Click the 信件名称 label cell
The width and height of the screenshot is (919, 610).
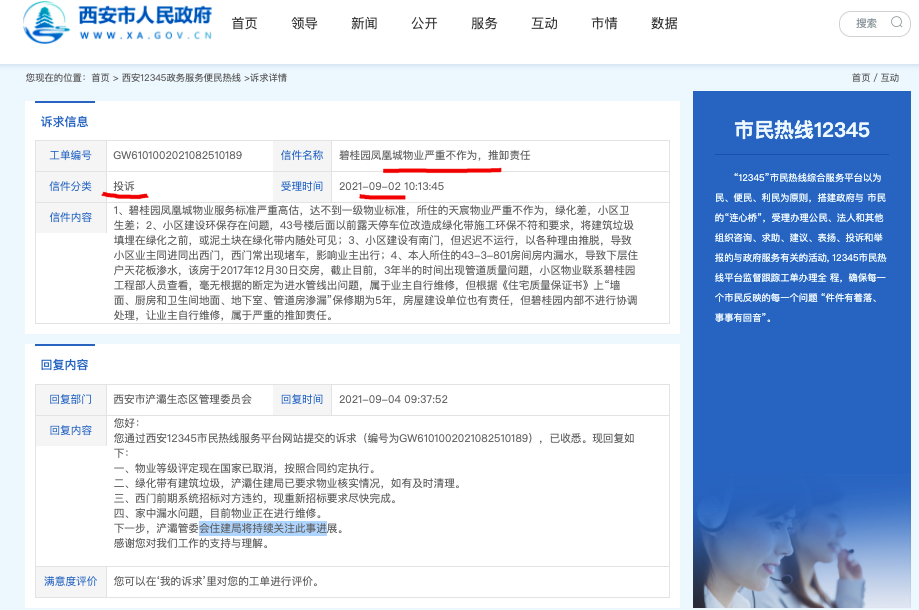point(302,156)
